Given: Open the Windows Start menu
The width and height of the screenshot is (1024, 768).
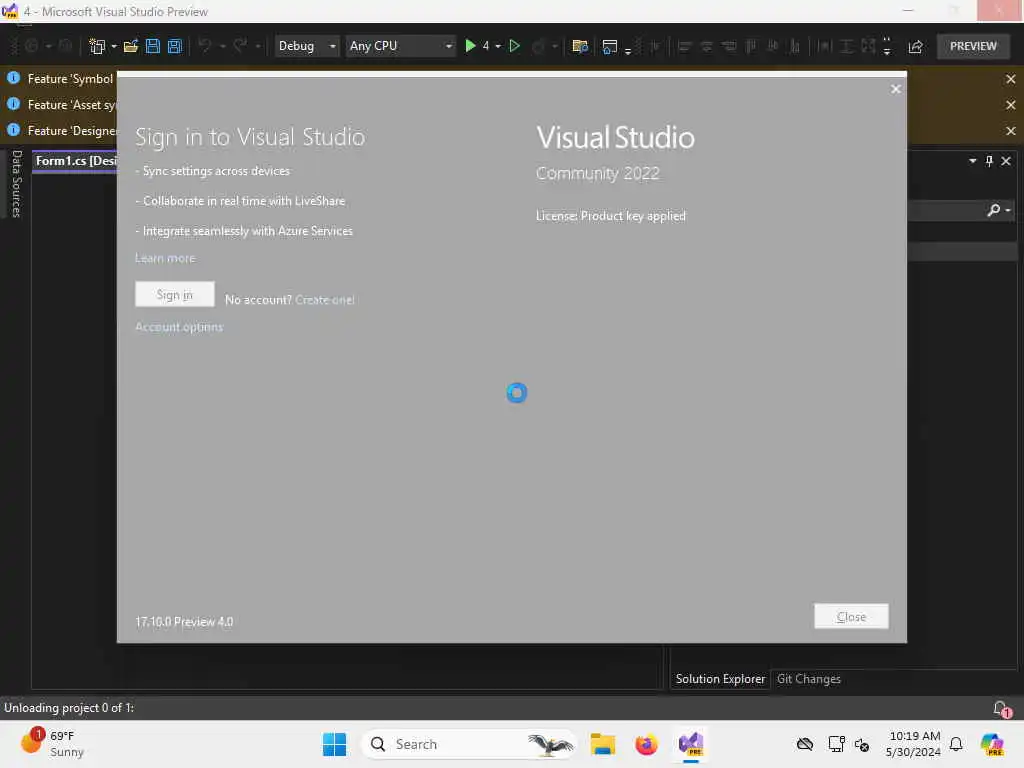Looking at the screenshot, I should coord(334,744).
